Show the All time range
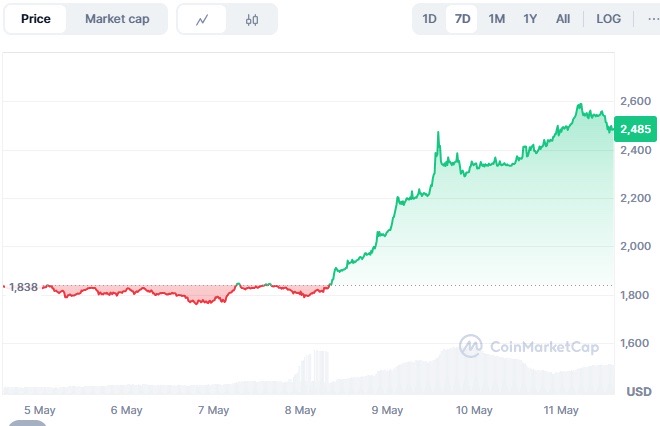The height and width of the screenshot is (426, 660). (x=563, y=19)
